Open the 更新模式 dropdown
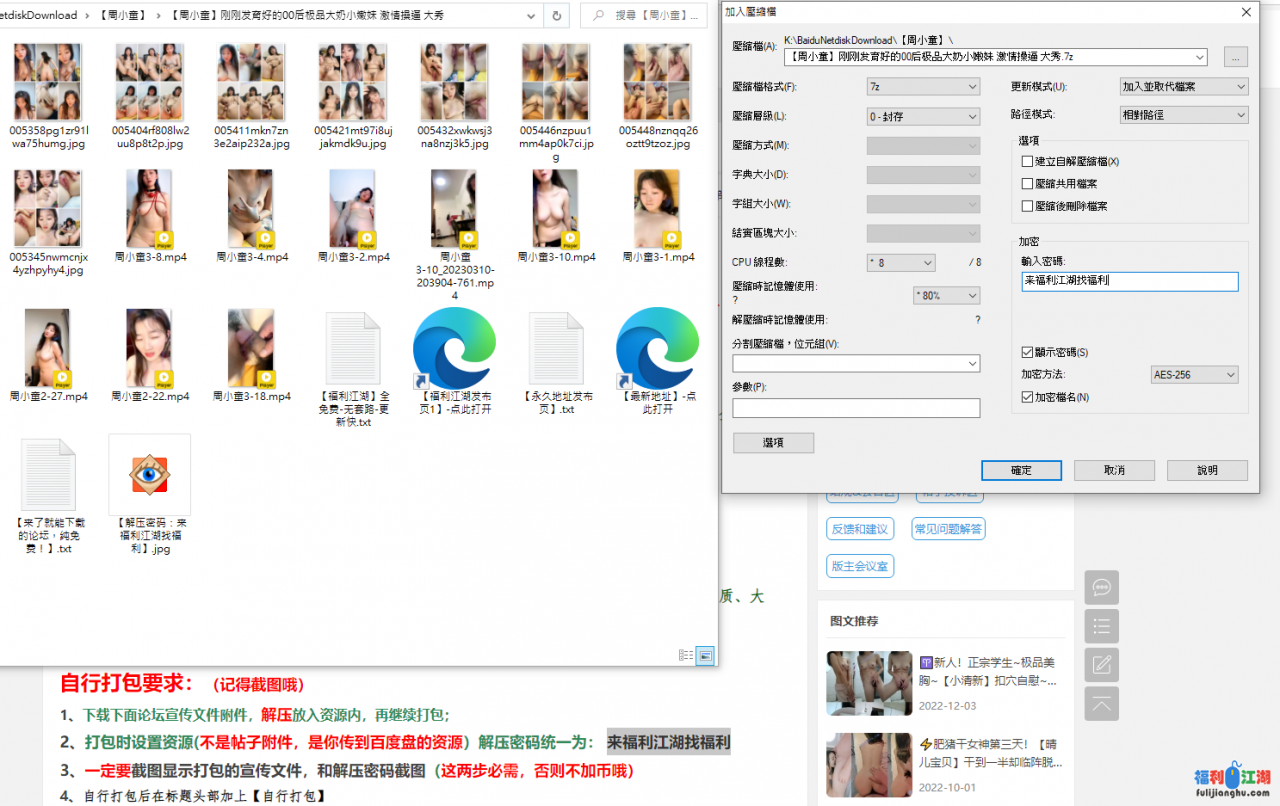This screenshot has height=806, width=1280. point(1184,87)
